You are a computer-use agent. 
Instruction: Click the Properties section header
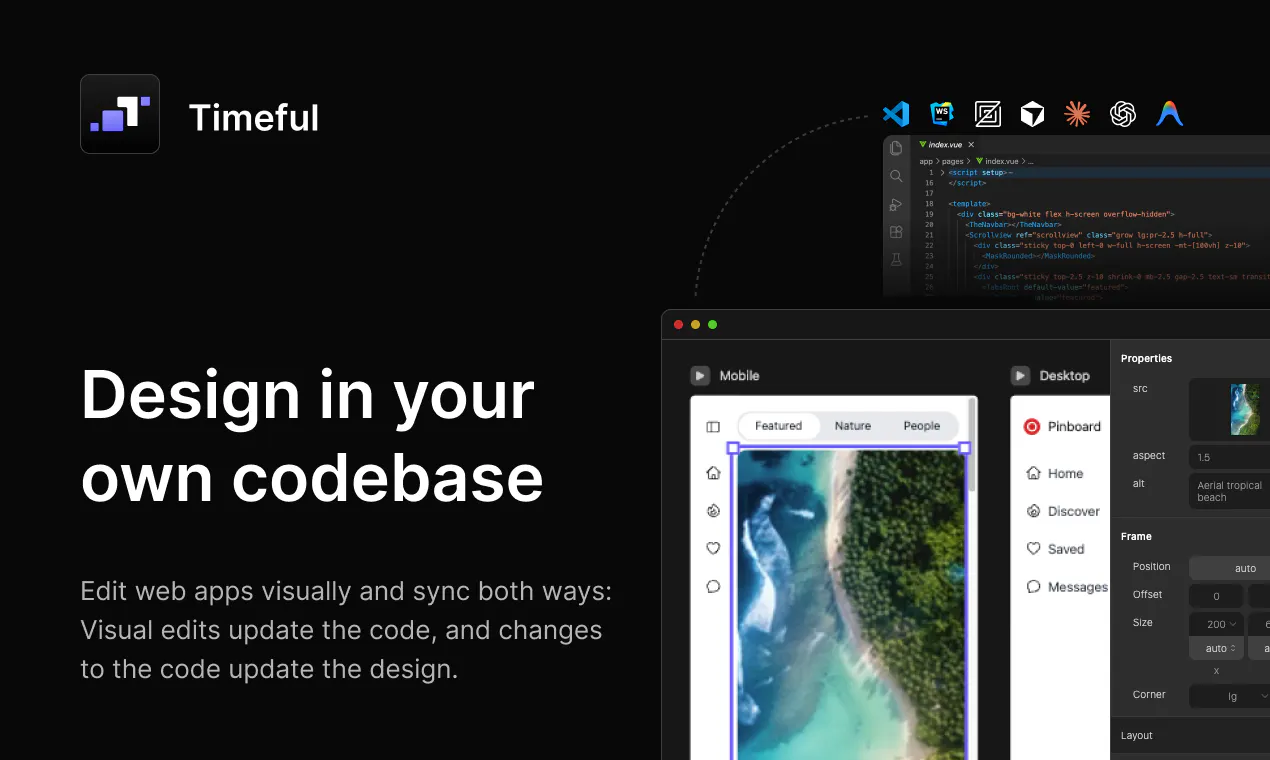[x=1146, y=358]
